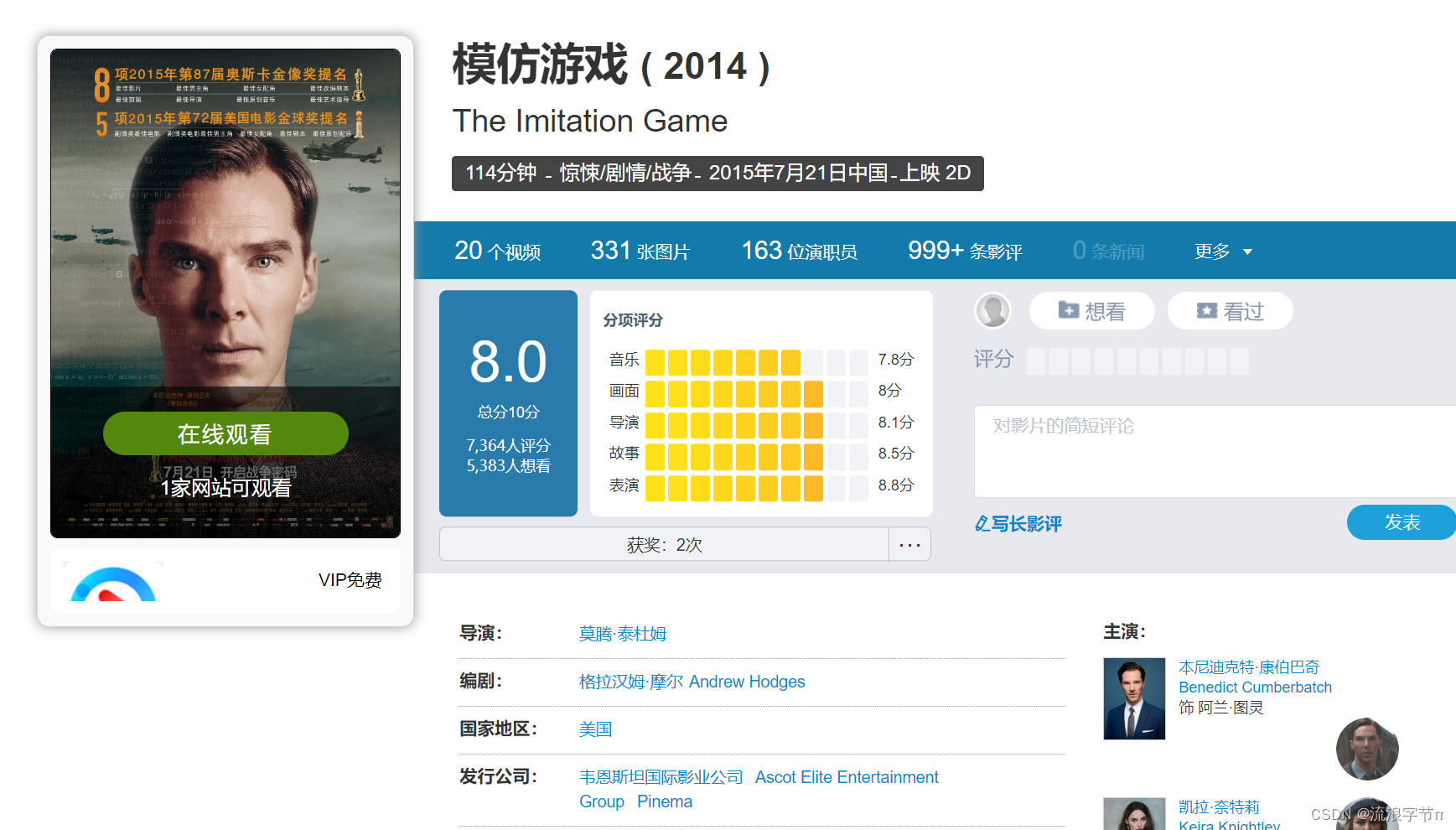
Task: Click the 获奖: 2次 bar
Action: pyautogui.click(x=664, y=544)
